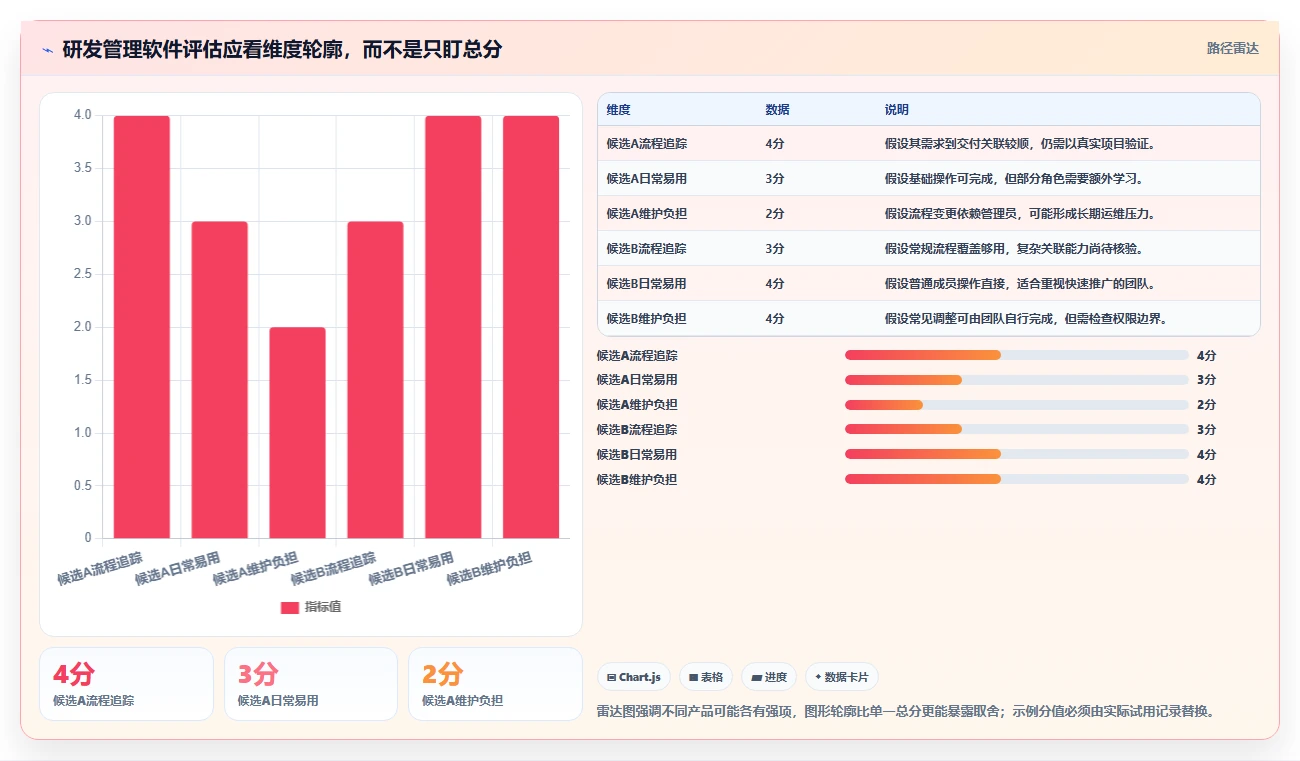Click the 路径雷达 label in the header

click(1233, 48)
